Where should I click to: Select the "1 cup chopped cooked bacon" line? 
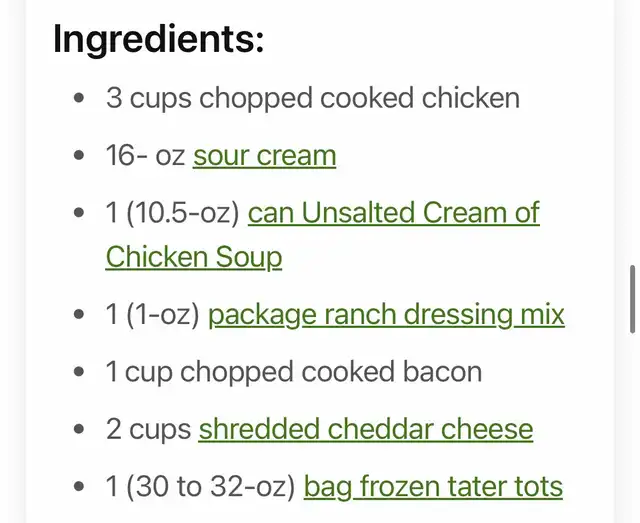(x=293, y=372)
